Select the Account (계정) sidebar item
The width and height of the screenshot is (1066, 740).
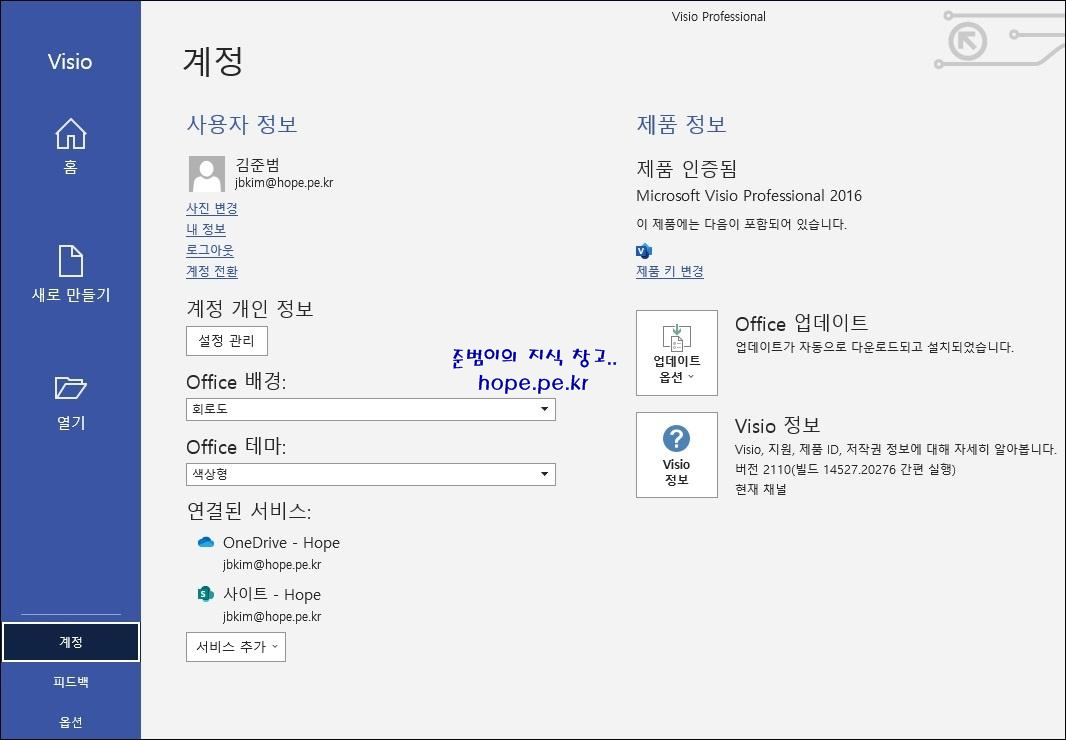pos(71,642)
